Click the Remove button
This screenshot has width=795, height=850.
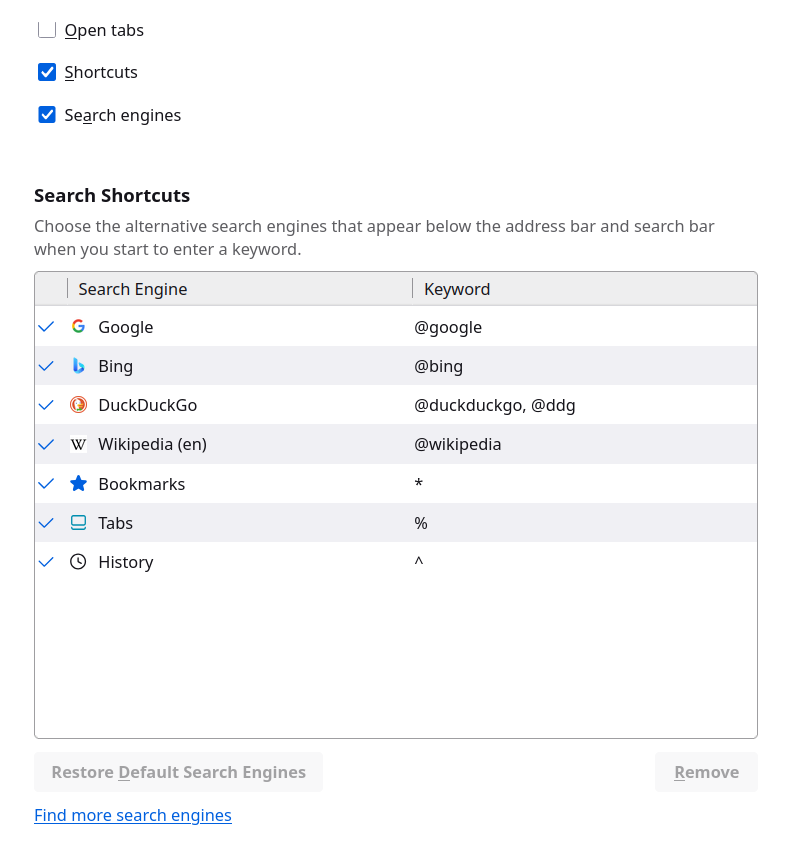tap(706, 771)
